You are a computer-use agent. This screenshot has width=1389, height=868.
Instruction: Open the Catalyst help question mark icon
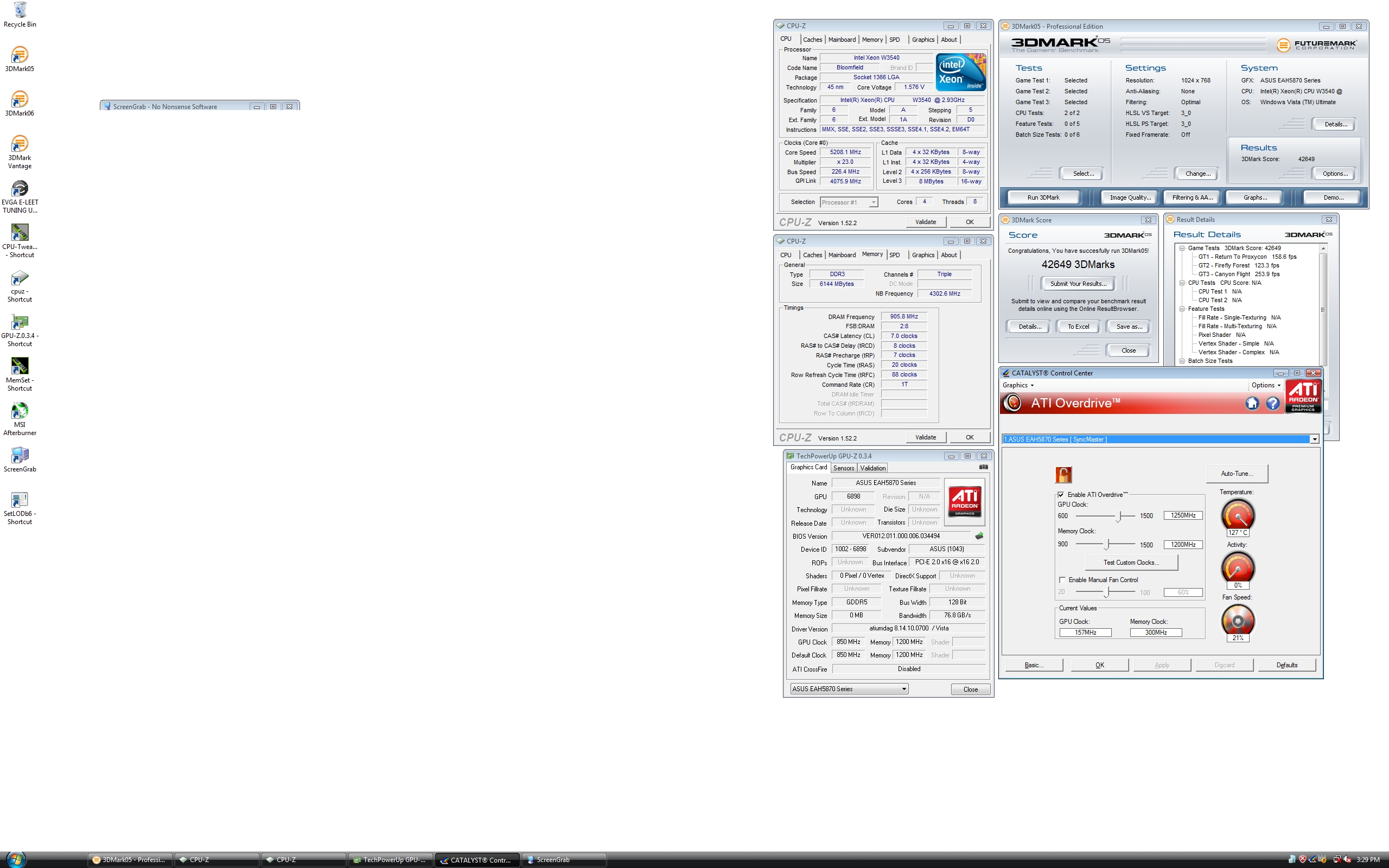1272,404
